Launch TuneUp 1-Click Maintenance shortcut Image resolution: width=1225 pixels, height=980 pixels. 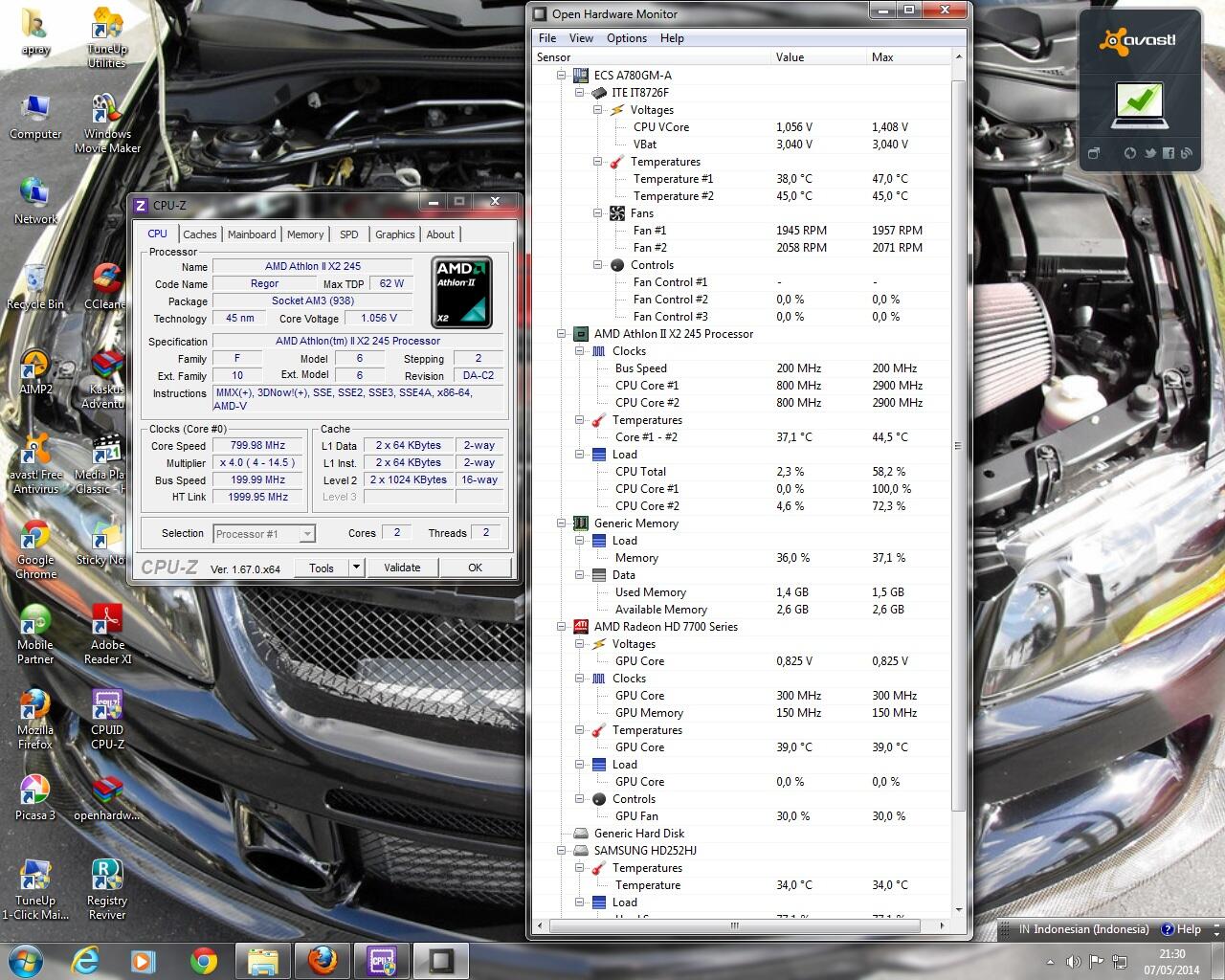(x=35, y=890)
